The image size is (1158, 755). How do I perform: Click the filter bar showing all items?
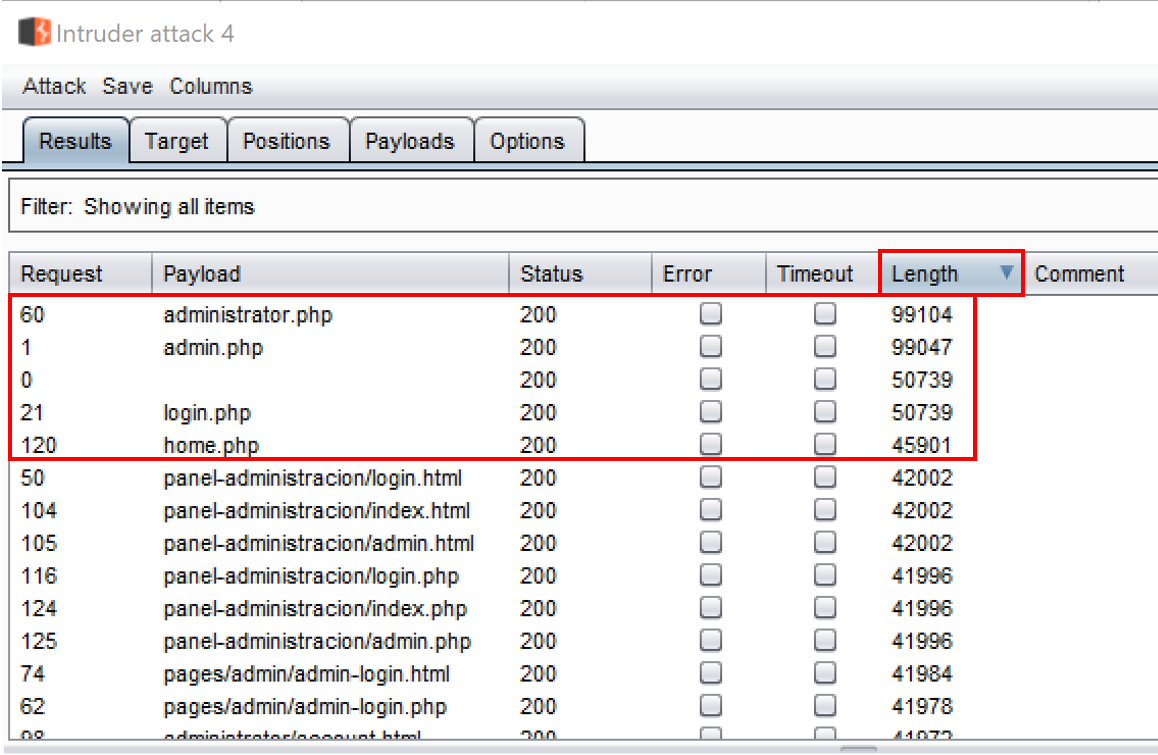pos(580,207)
